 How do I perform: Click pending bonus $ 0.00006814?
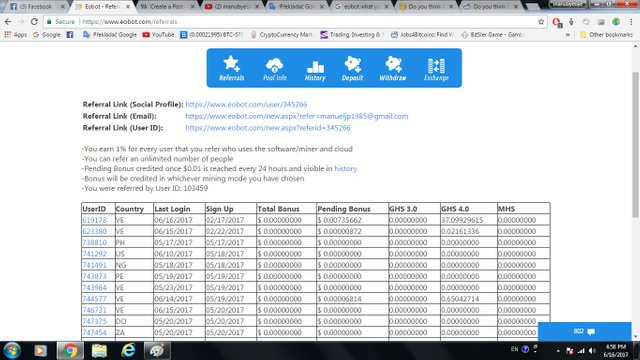click(340, 299)
